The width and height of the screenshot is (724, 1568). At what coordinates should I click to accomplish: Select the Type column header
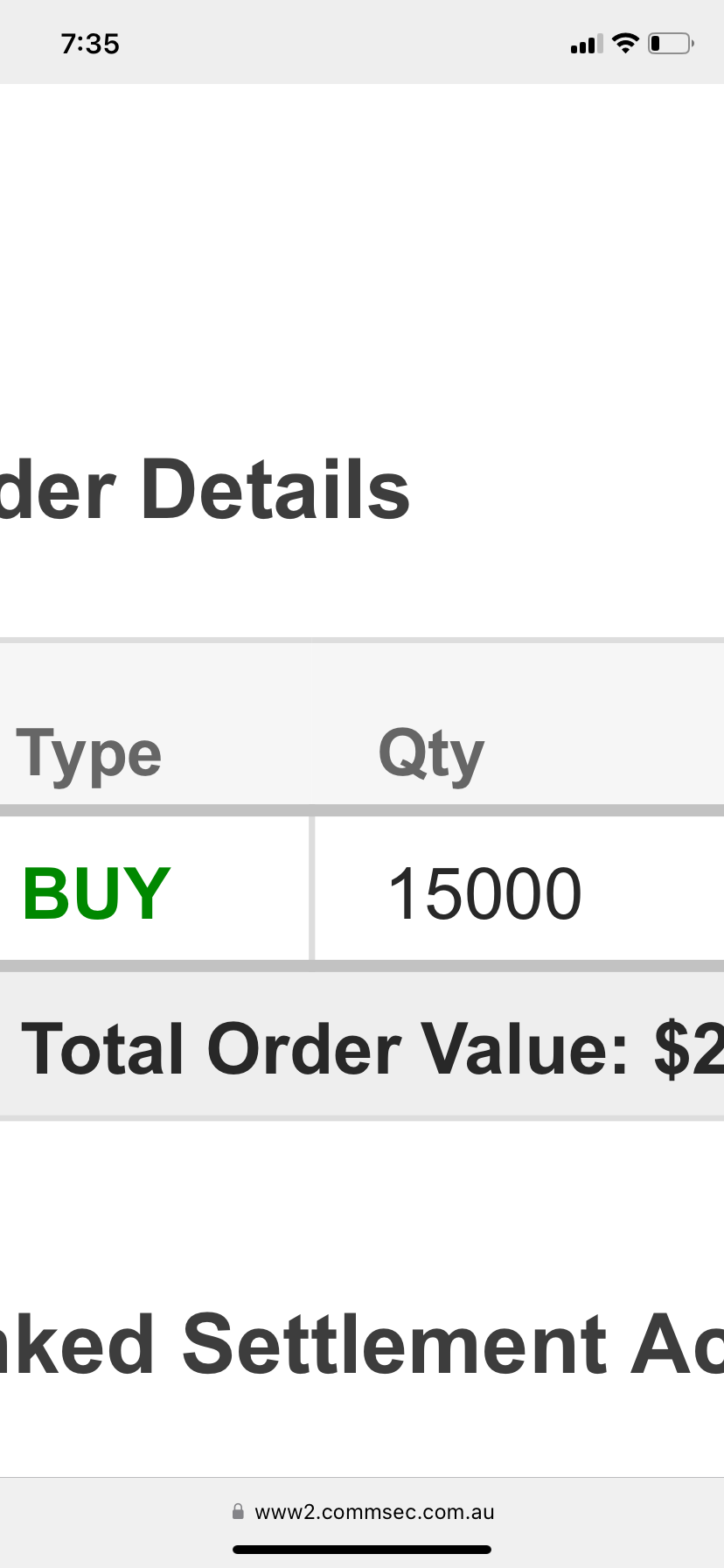coord(89,753)
